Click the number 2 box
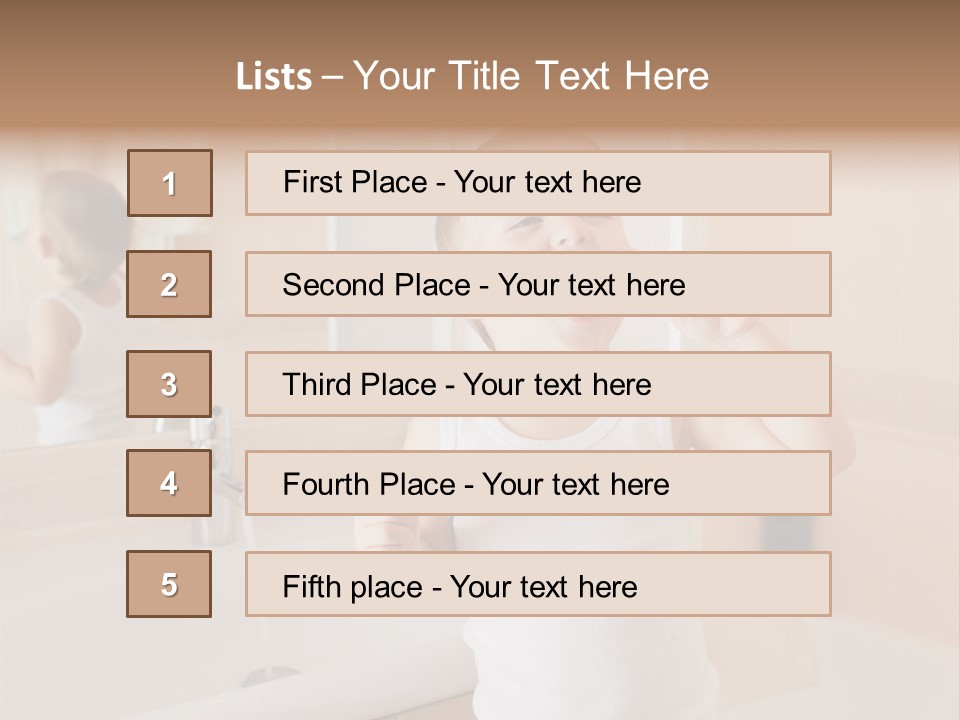The image size is (960, 720). click(169, 284)
